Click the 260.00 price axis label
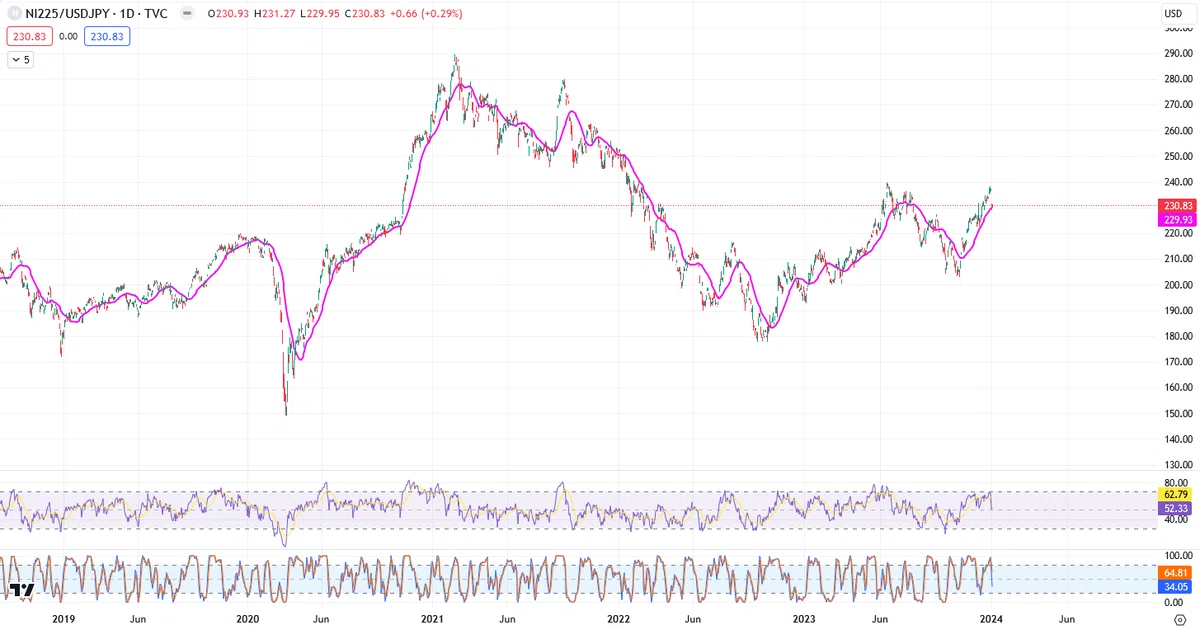The image size is (1200, 629). point(1177,131)
